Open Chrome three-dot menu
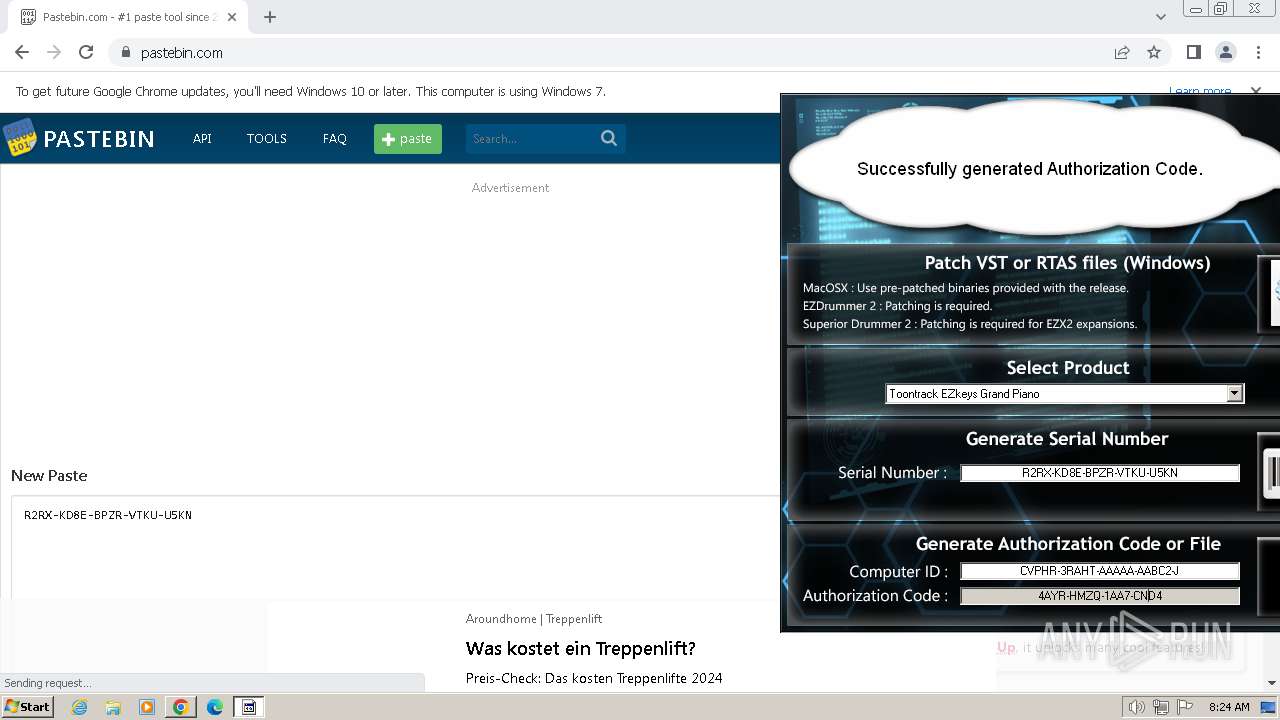This screenshot has height=720, width=1280. tap(1257, 52)
